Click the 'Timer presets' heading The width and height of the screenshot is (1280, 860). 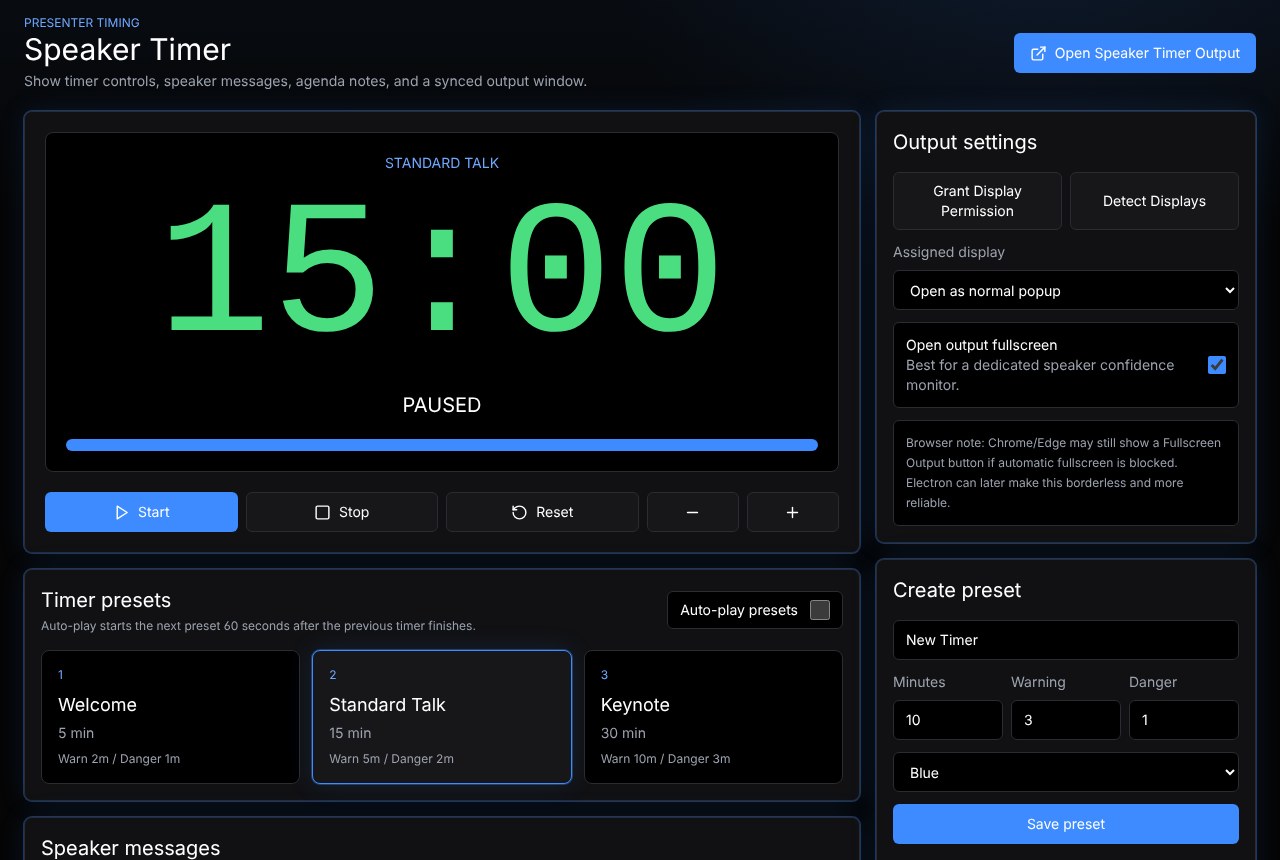(106, 600)
